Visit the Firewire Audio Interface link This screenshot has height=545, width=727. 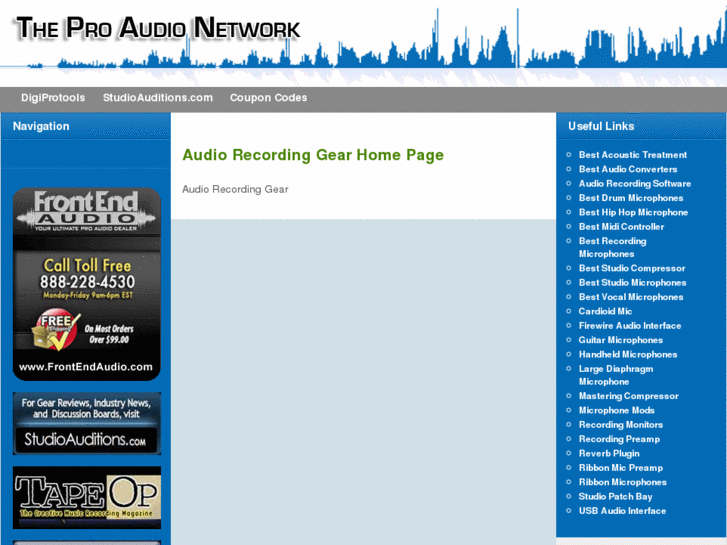point(630,326)
